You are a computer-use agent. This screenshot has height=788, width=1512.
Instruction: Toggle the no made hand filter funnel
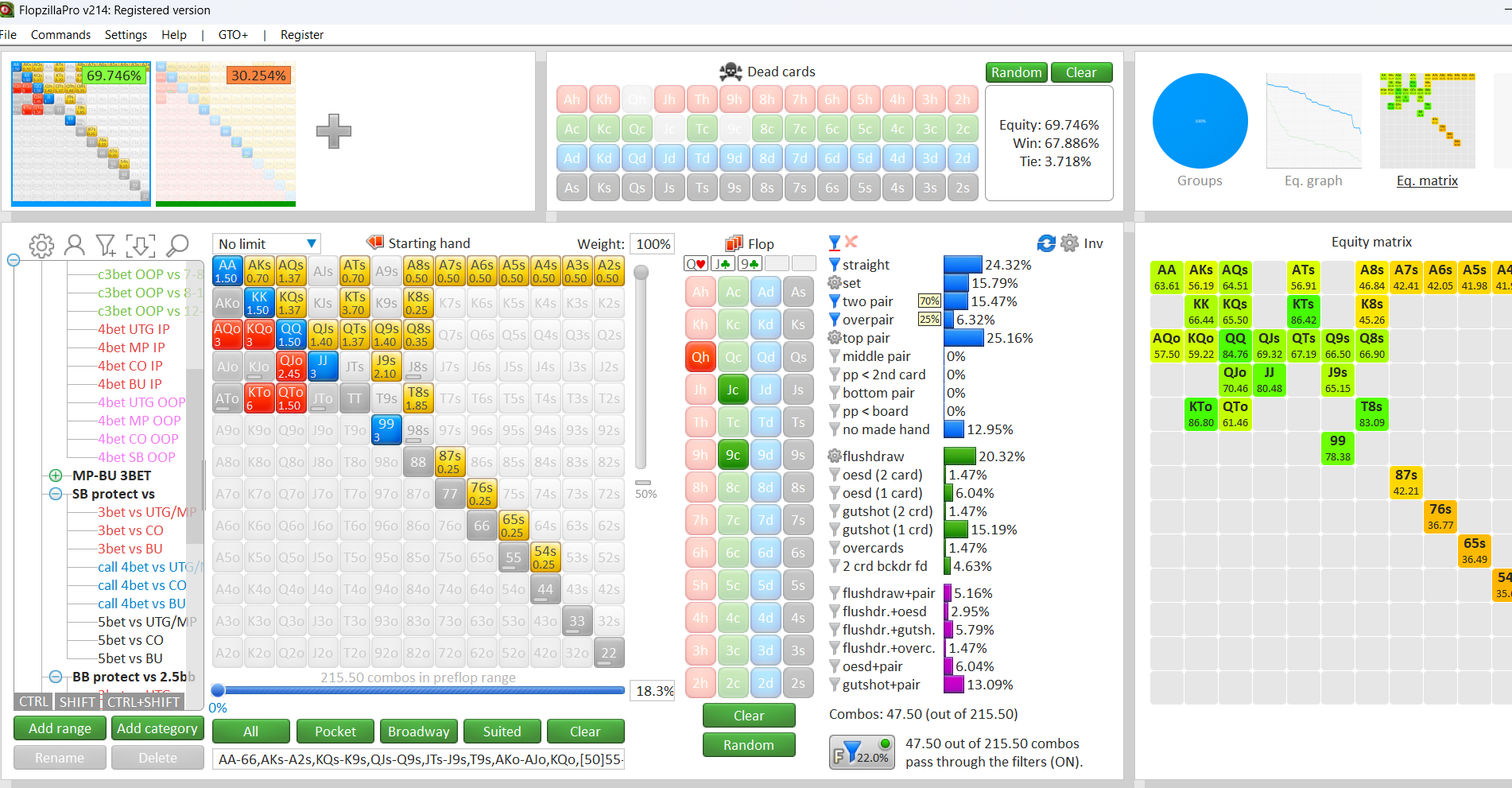[835, 429]
